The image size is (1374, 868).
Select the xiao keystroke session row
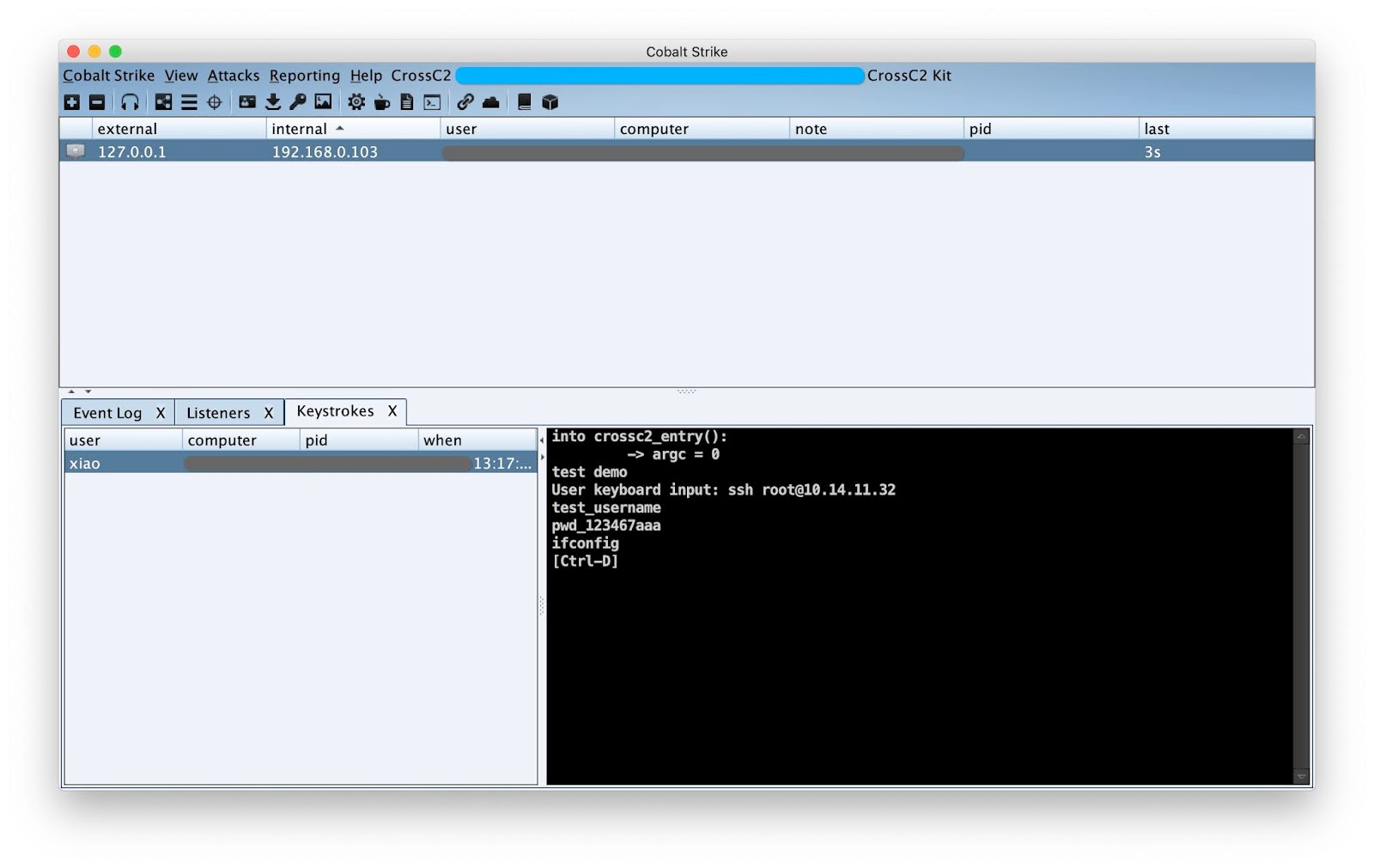tap(301, 464)
